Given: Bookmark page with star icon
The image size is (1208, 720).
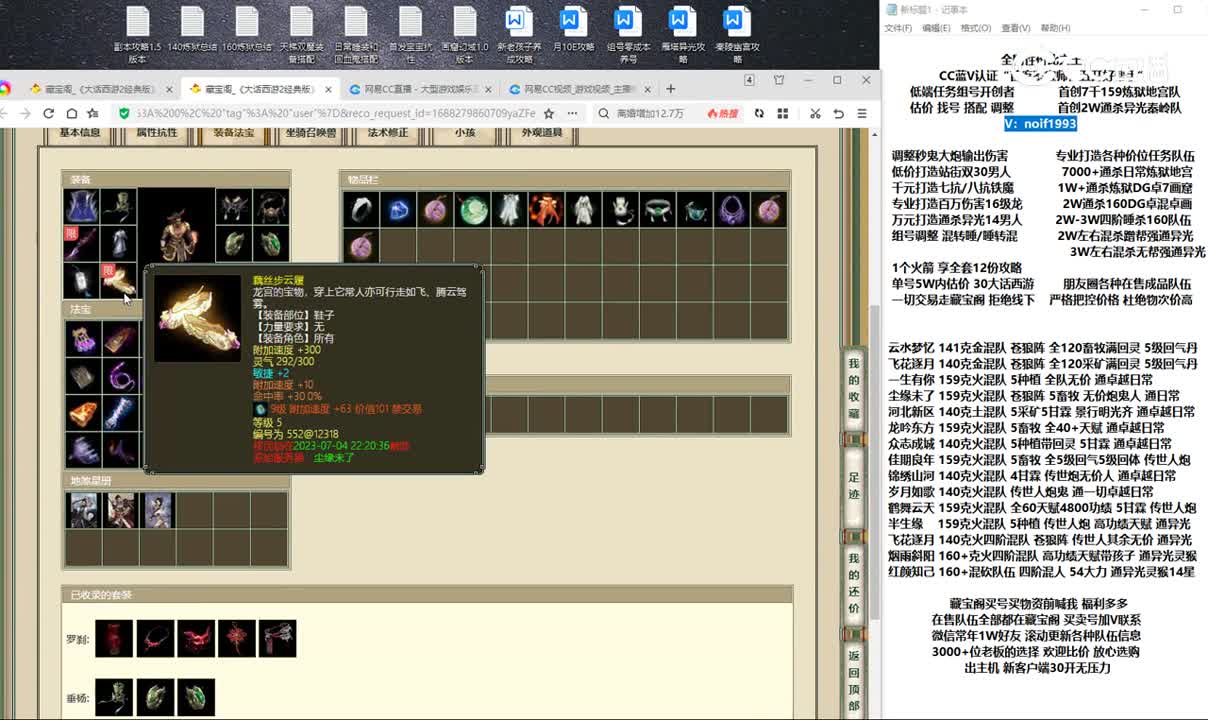Looking at the screenshot, I should tap(548, 114).
